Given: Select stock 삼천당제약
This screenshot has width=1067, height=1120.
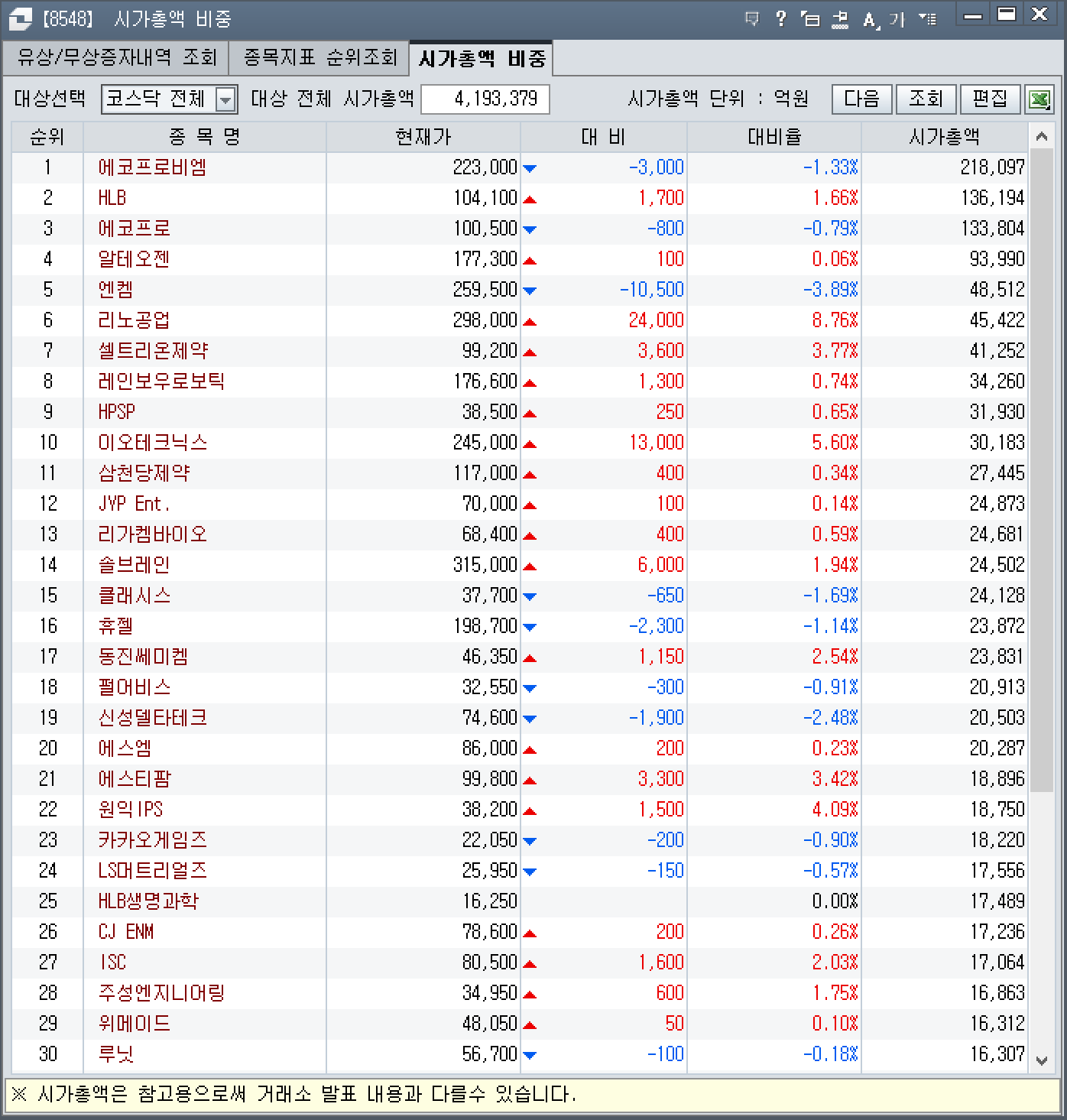Looking at the screenshot, I should pos(144,473).
